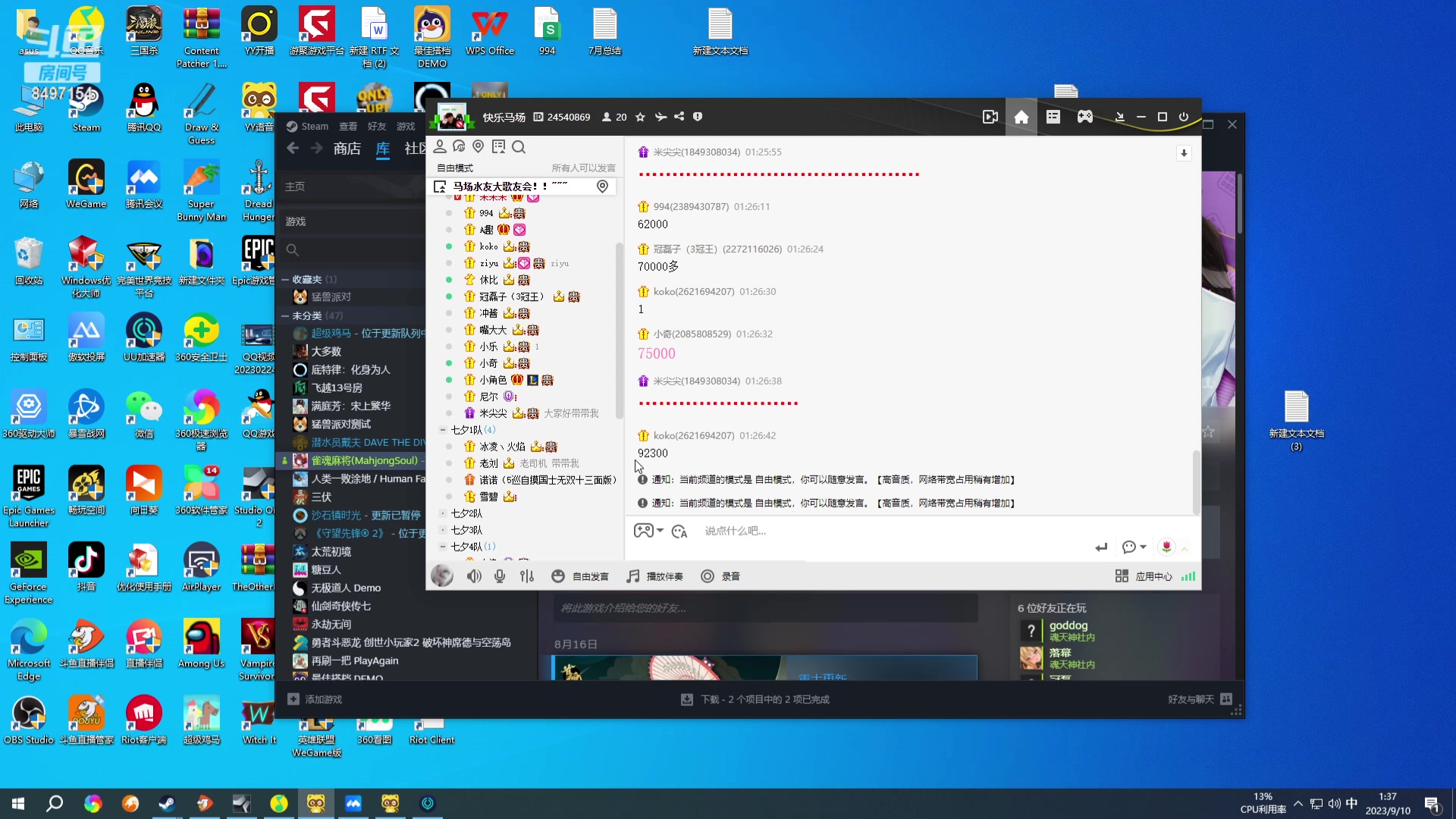Check the network signal bars icon
Viewport: 1456px width, 819px height.
coord(1188,576)
